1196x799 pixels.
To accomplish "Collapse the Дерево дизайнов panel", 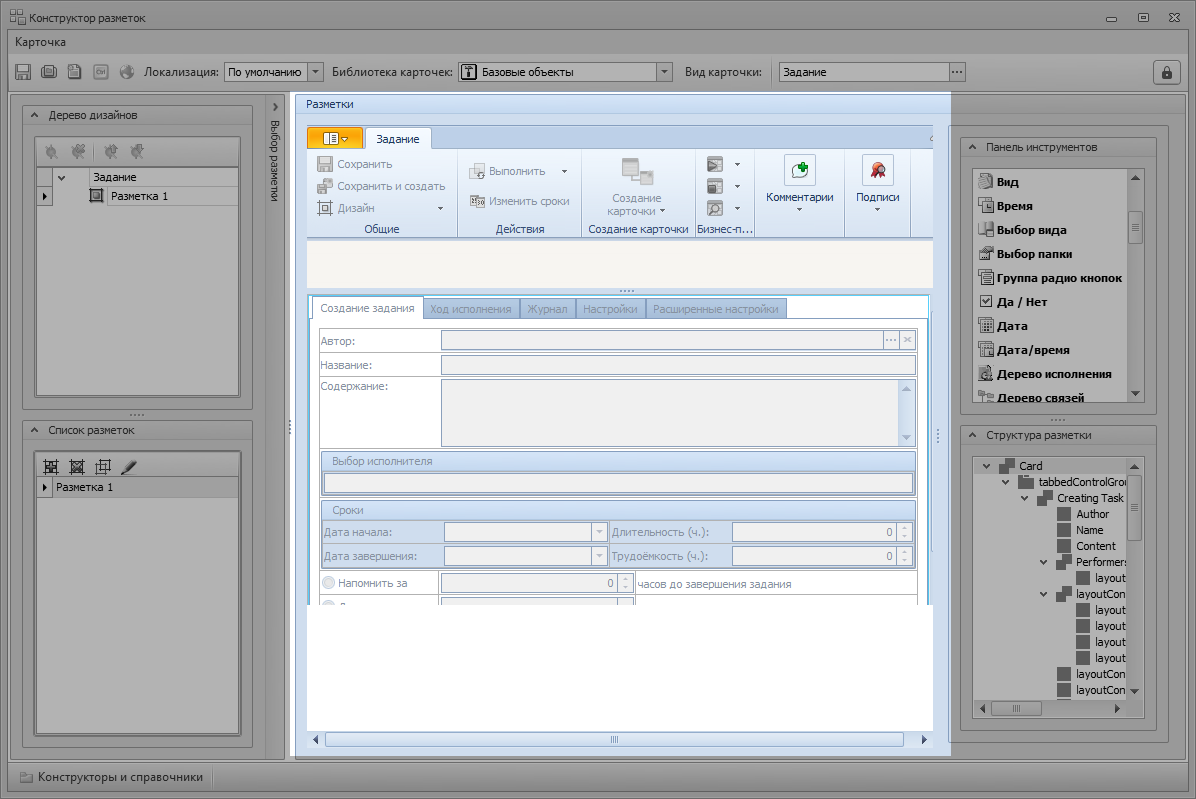I will [x=33, y=115].
